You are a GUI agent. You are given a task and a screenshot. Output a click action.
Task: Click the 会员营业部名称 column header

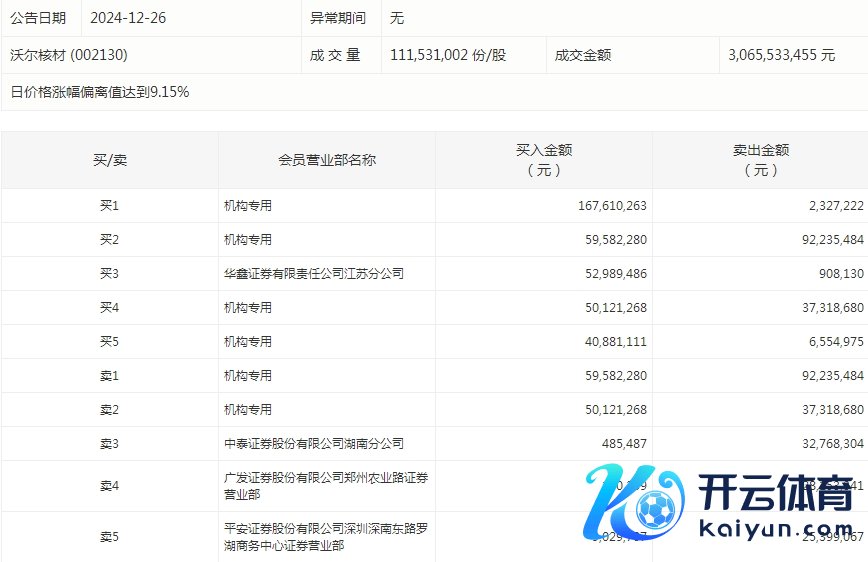327,160
